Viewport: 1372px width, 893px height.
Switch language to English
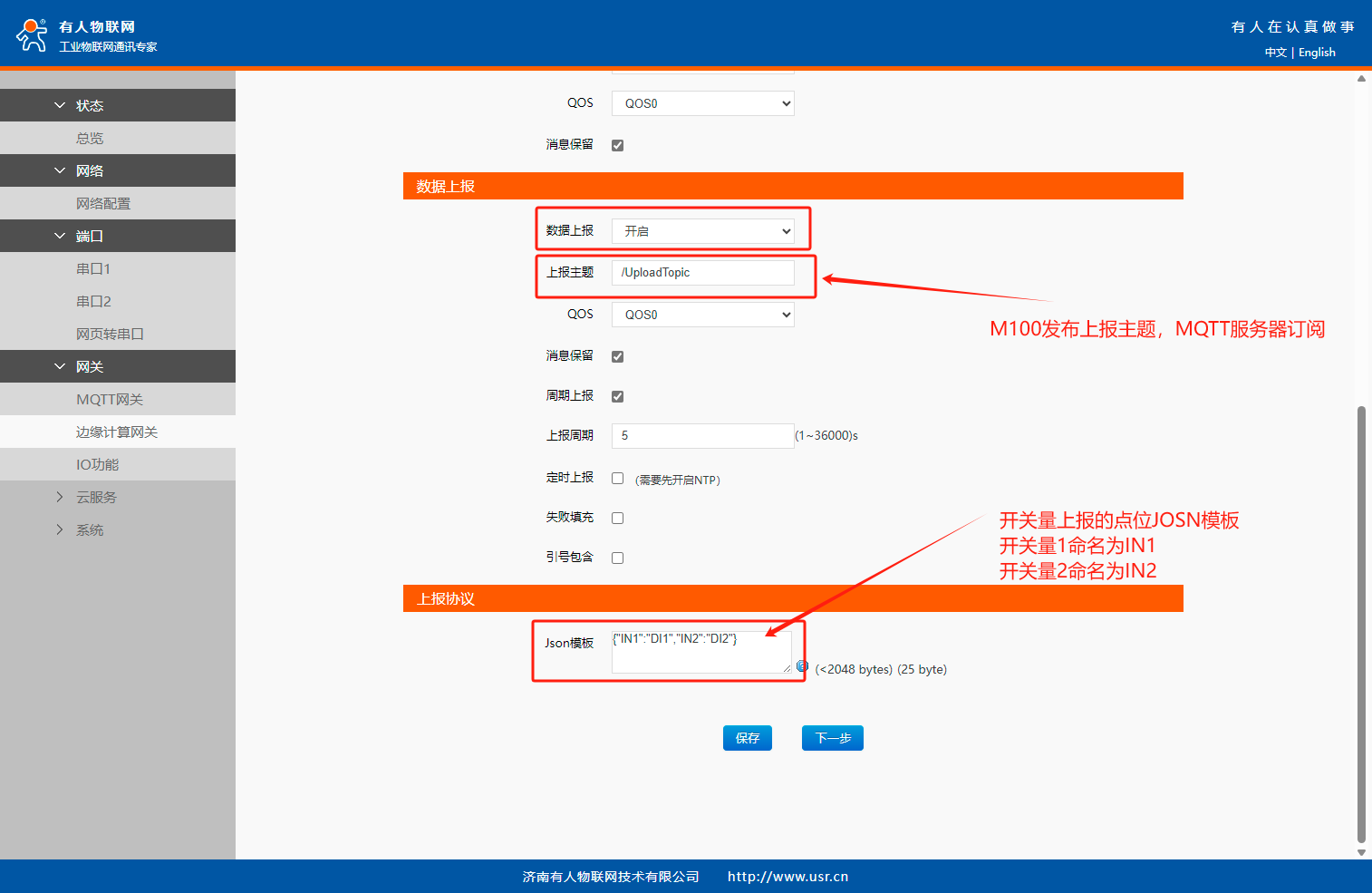pyautogui.click(x=1317, y=53)
